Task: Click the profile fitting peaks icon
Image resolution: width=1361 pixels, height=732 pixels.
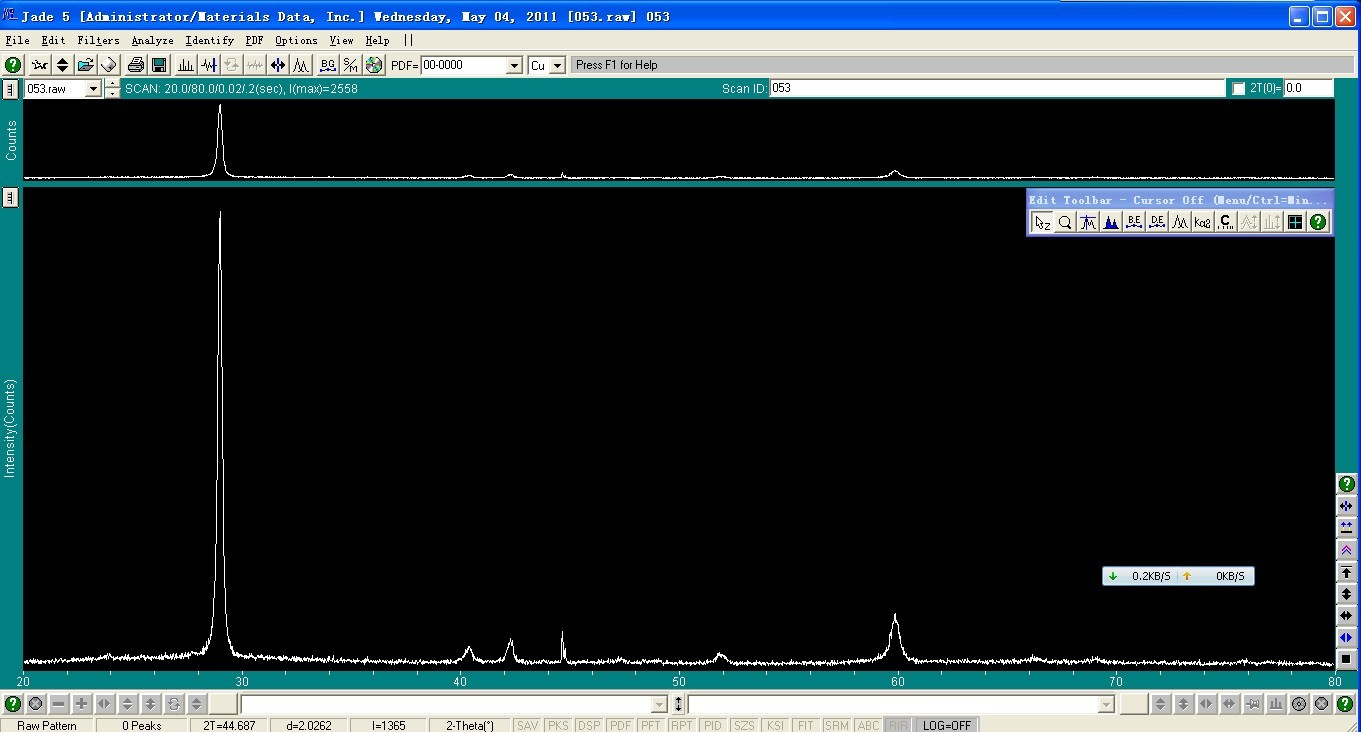Action: point(301,65)
